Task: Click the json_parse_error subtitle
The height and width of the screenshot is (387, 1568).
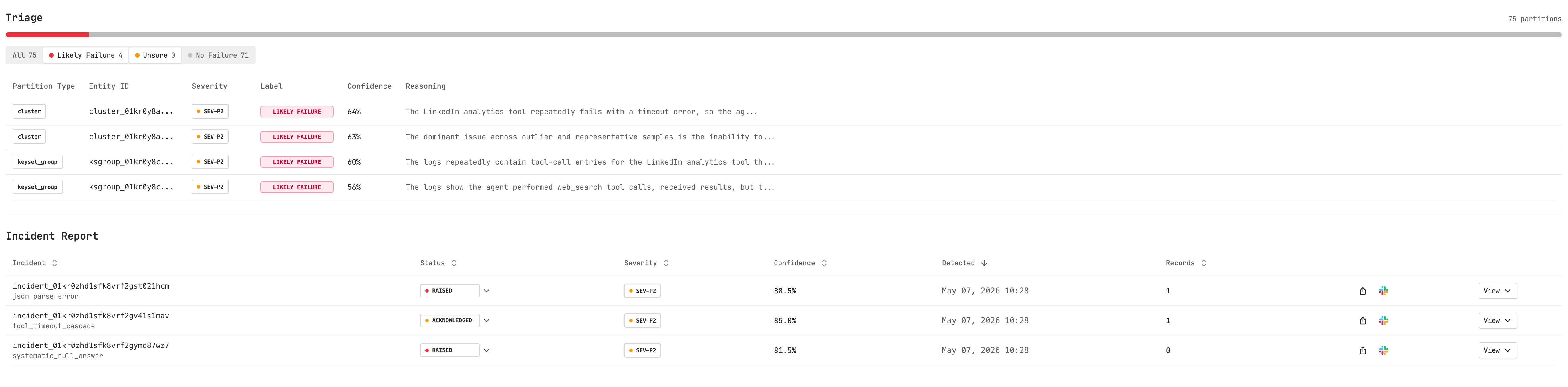Action: coord(46,297)
